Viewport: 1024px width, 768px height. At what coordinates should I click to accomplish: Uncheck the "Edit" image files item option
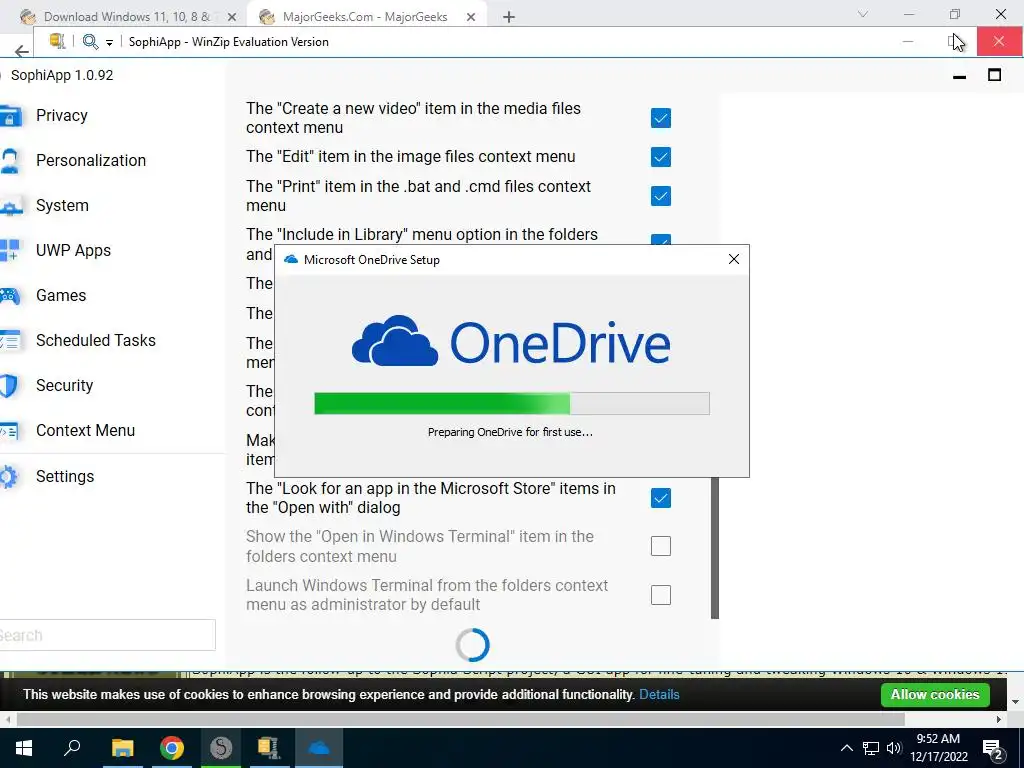[x=661, y=157]
